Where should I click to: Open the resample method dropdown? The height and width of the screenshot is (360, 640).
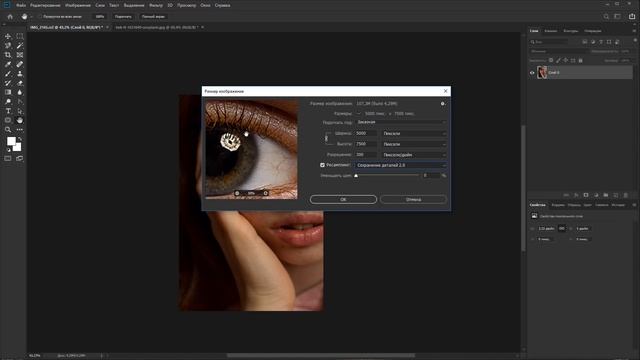point(401,165)
